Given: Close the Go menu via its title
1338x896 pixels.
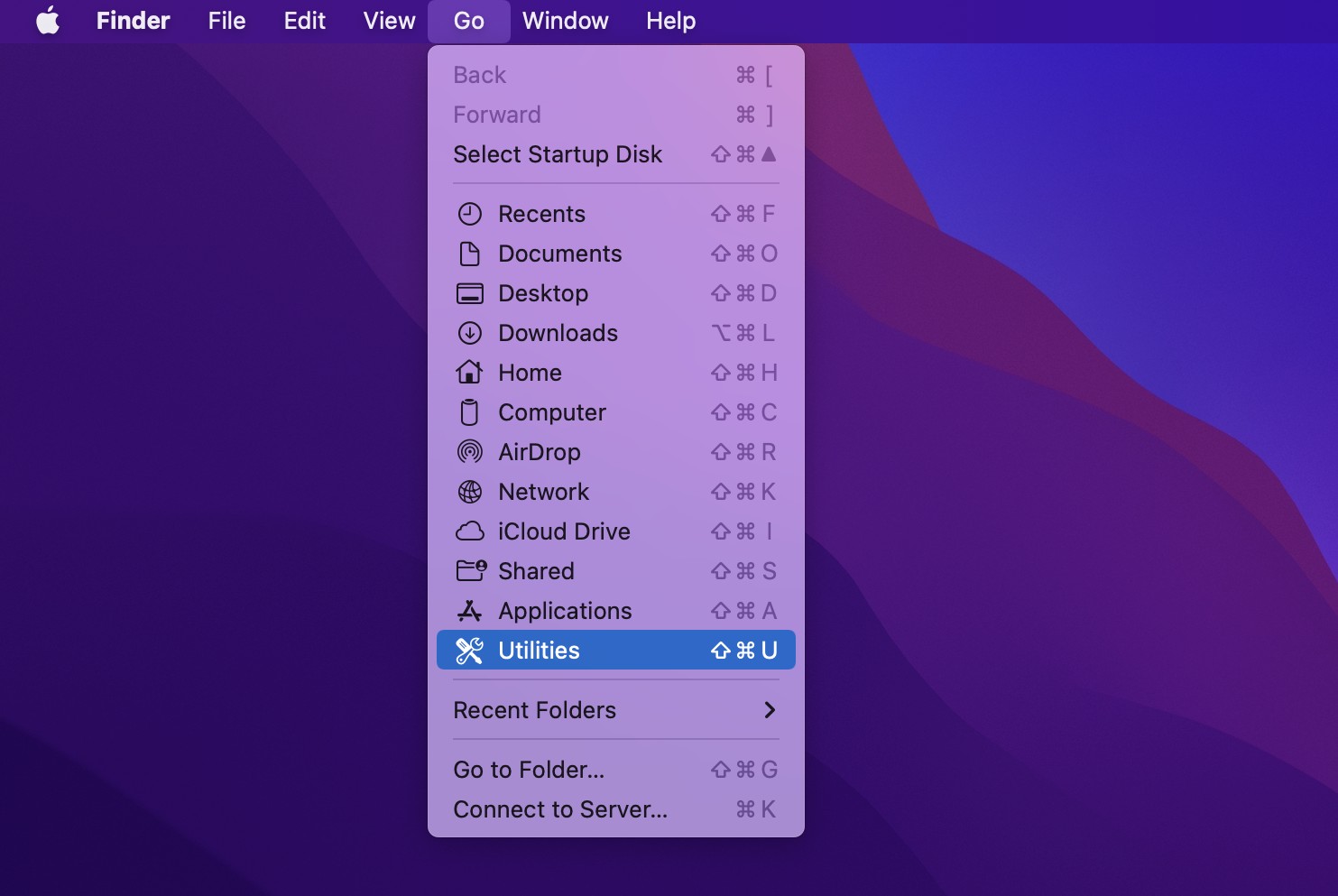Looking at the screenshot, I should 469,21.
